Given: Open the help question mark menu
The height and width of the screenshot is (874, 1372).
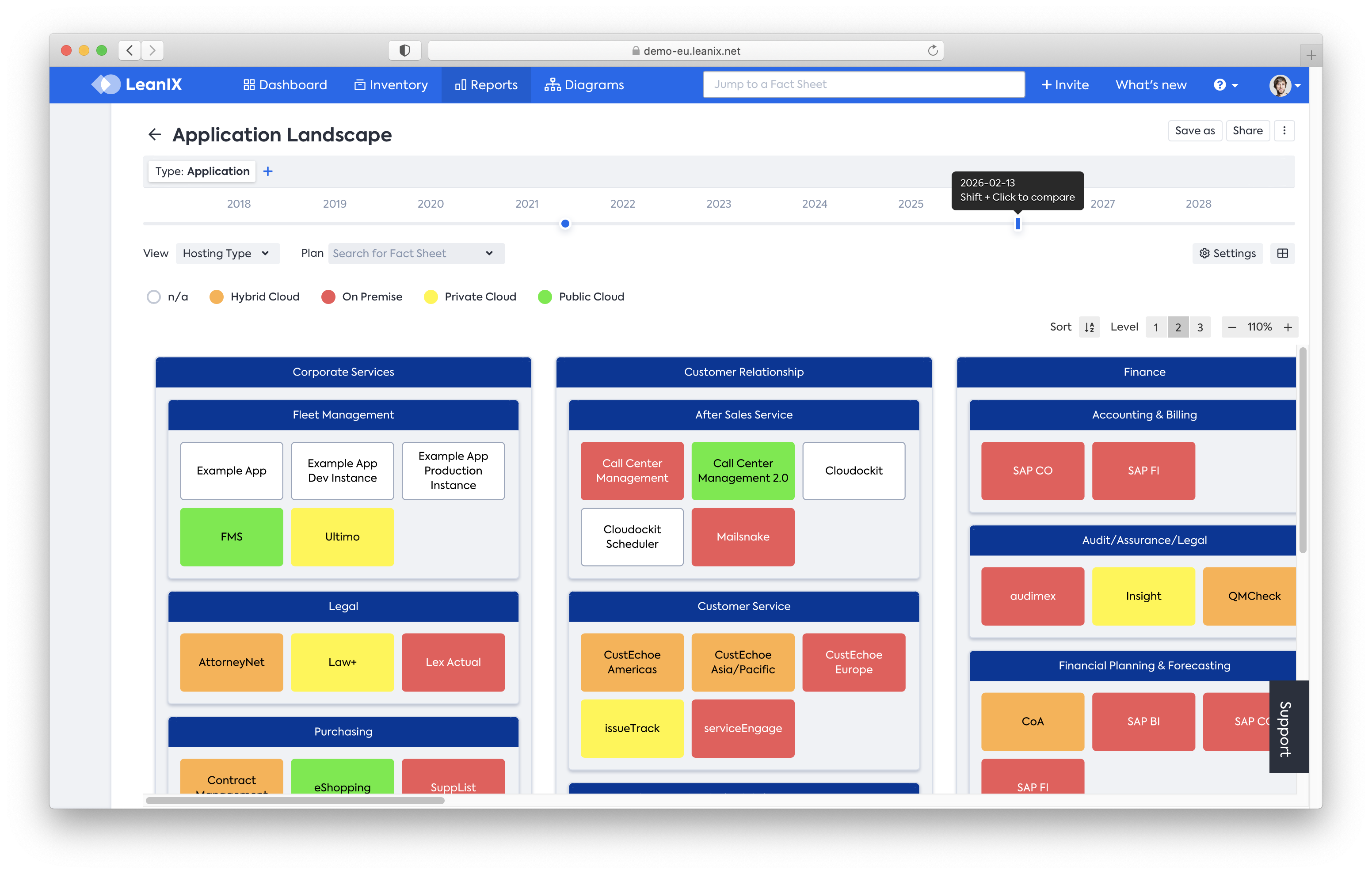Looking at the screenshot, I should pos(1226,85).
